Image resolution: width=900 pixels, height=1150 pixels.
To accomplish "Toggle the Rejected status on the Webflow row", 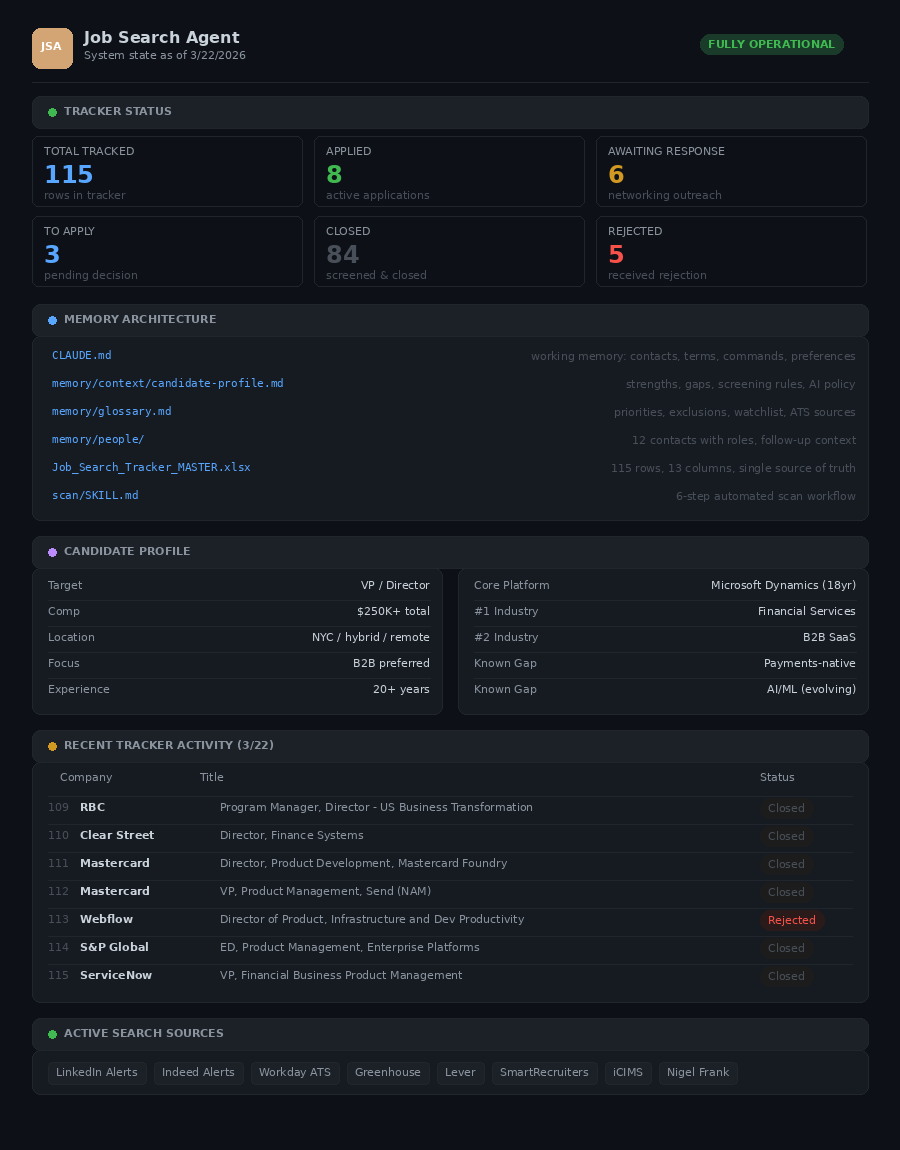I will (792, 920).
